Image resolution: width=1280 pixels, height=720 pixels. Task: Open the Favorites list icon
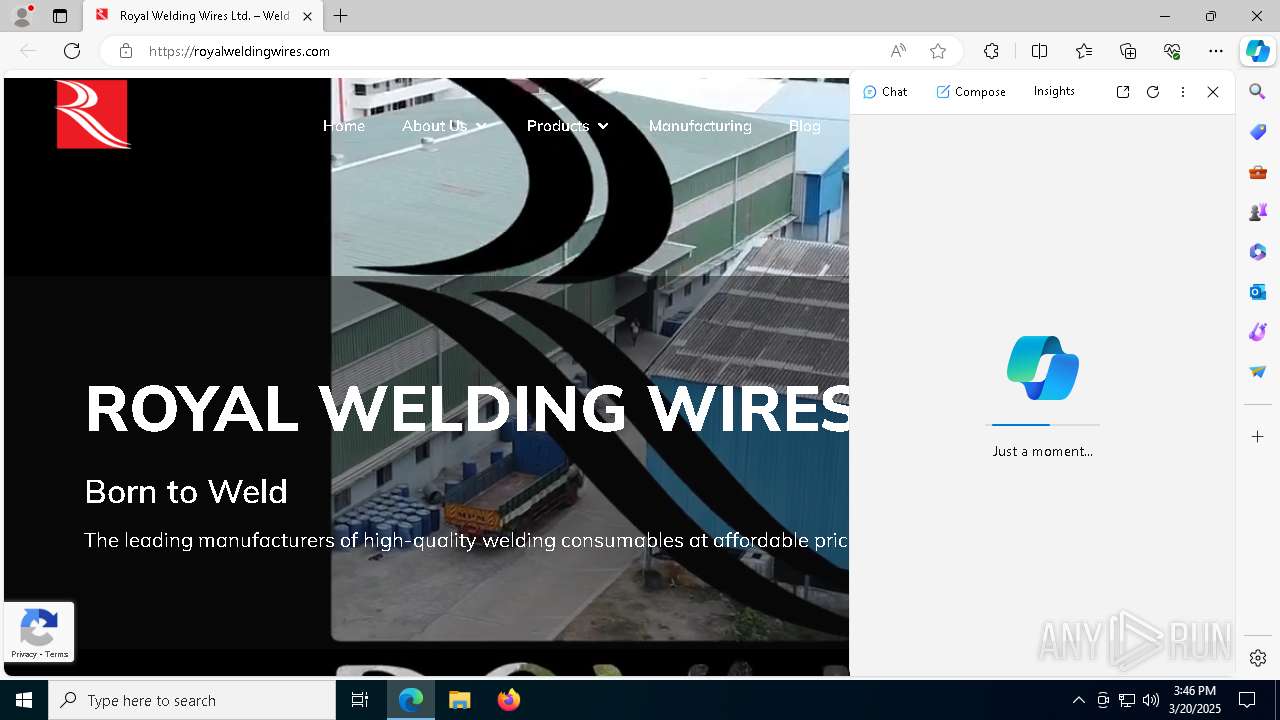pyautogui.click(x=1084, y=51)
